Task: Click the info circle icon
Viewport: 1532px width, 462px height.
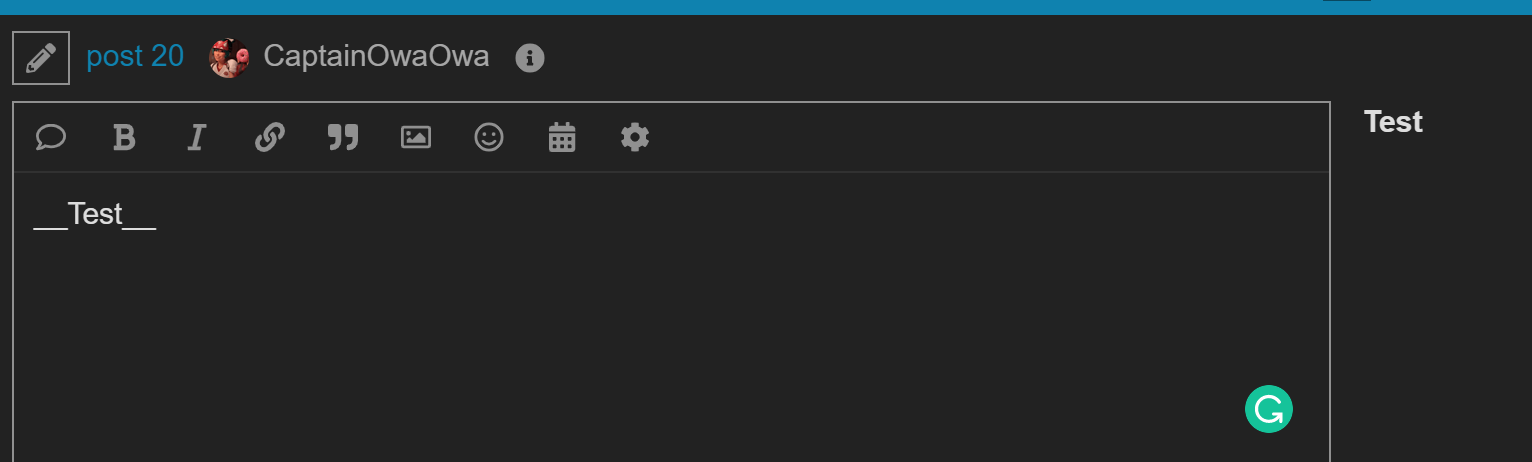Action: [x=530, y=58]
